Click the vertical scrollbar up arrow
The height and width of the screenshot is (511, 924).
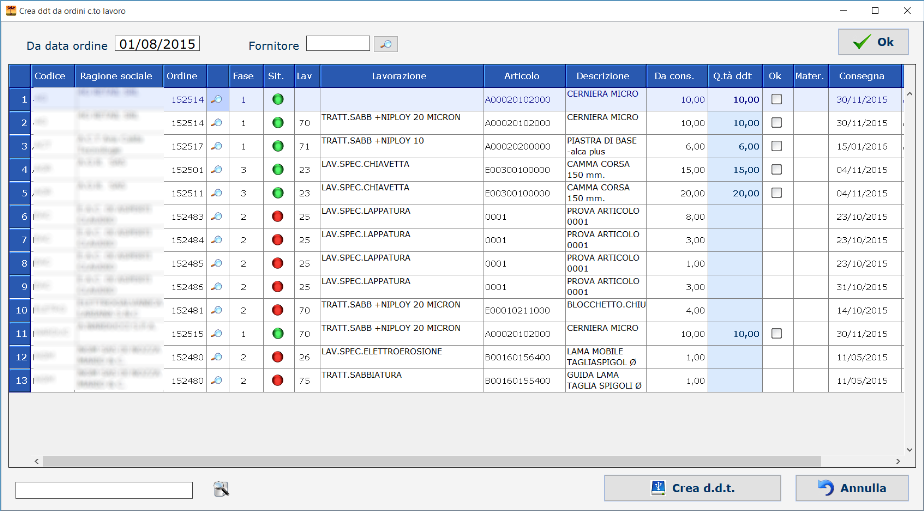[909, 94]
